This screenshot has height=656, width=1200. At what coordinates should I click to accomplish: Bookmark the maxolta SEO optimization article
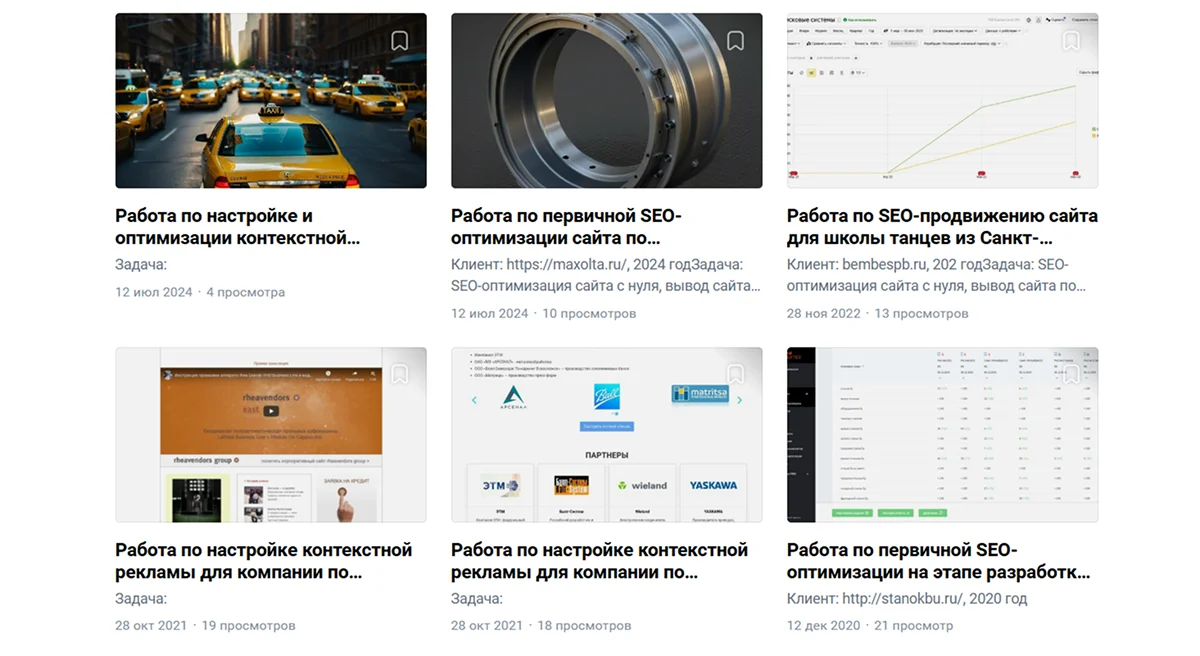click(x=735, y=41)
